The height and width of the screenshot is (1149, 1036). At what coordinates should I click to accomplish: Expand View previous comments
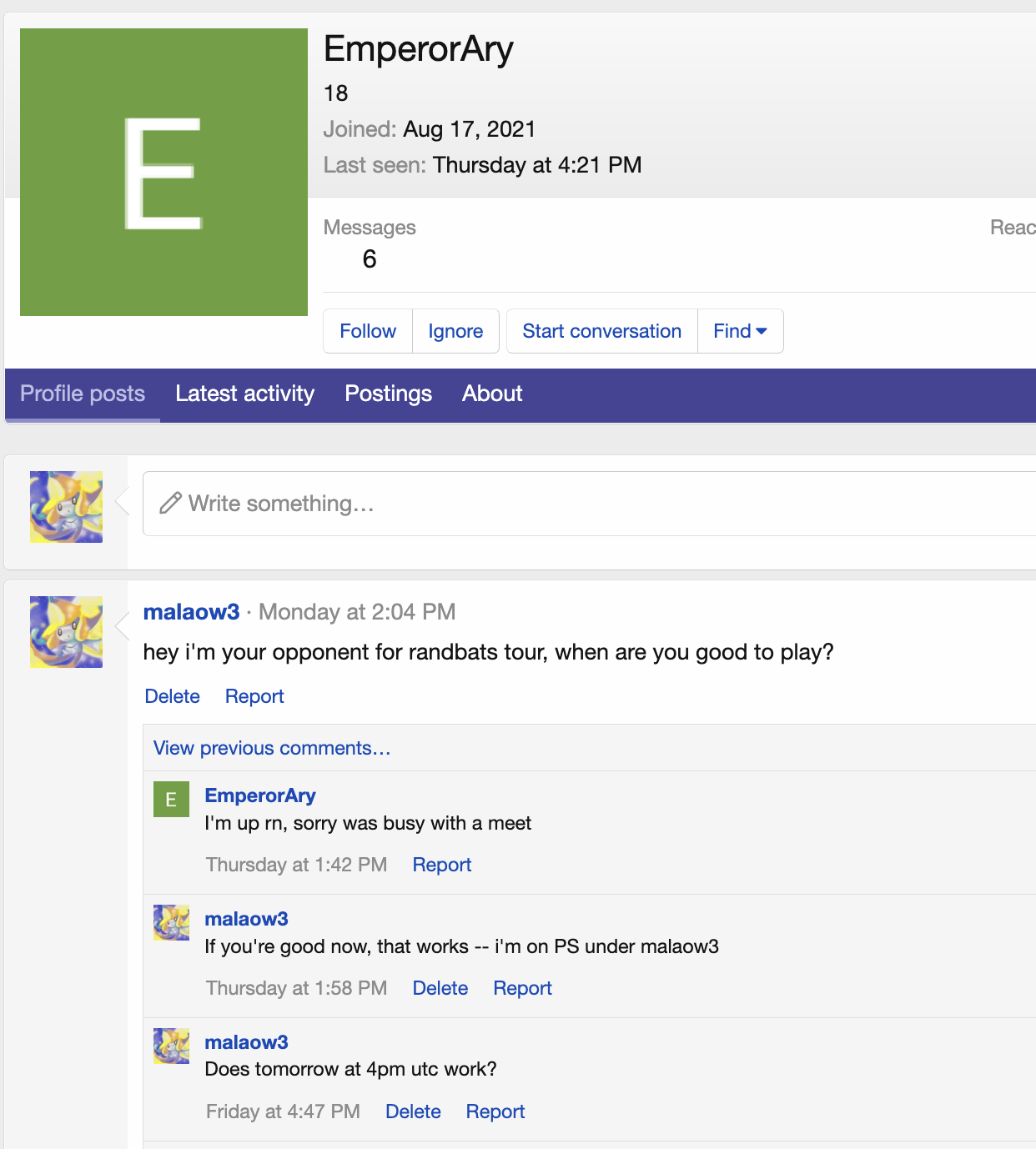[272, 748]
